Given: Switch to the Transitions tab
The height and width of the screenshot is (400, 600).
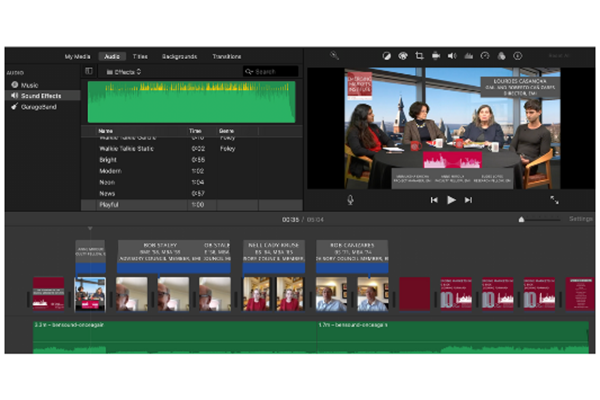Looking at the screenshot, I should [x=226, y=56].
